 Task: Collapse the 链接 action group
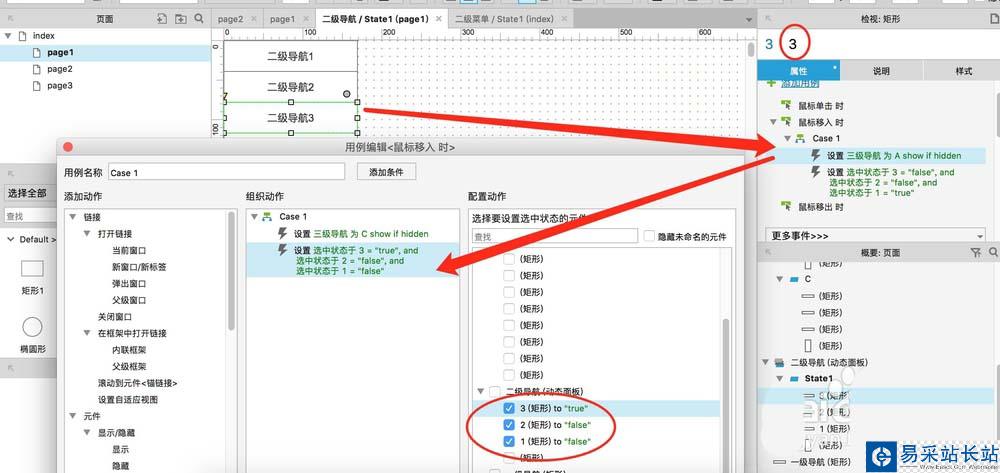pos(71,217)
